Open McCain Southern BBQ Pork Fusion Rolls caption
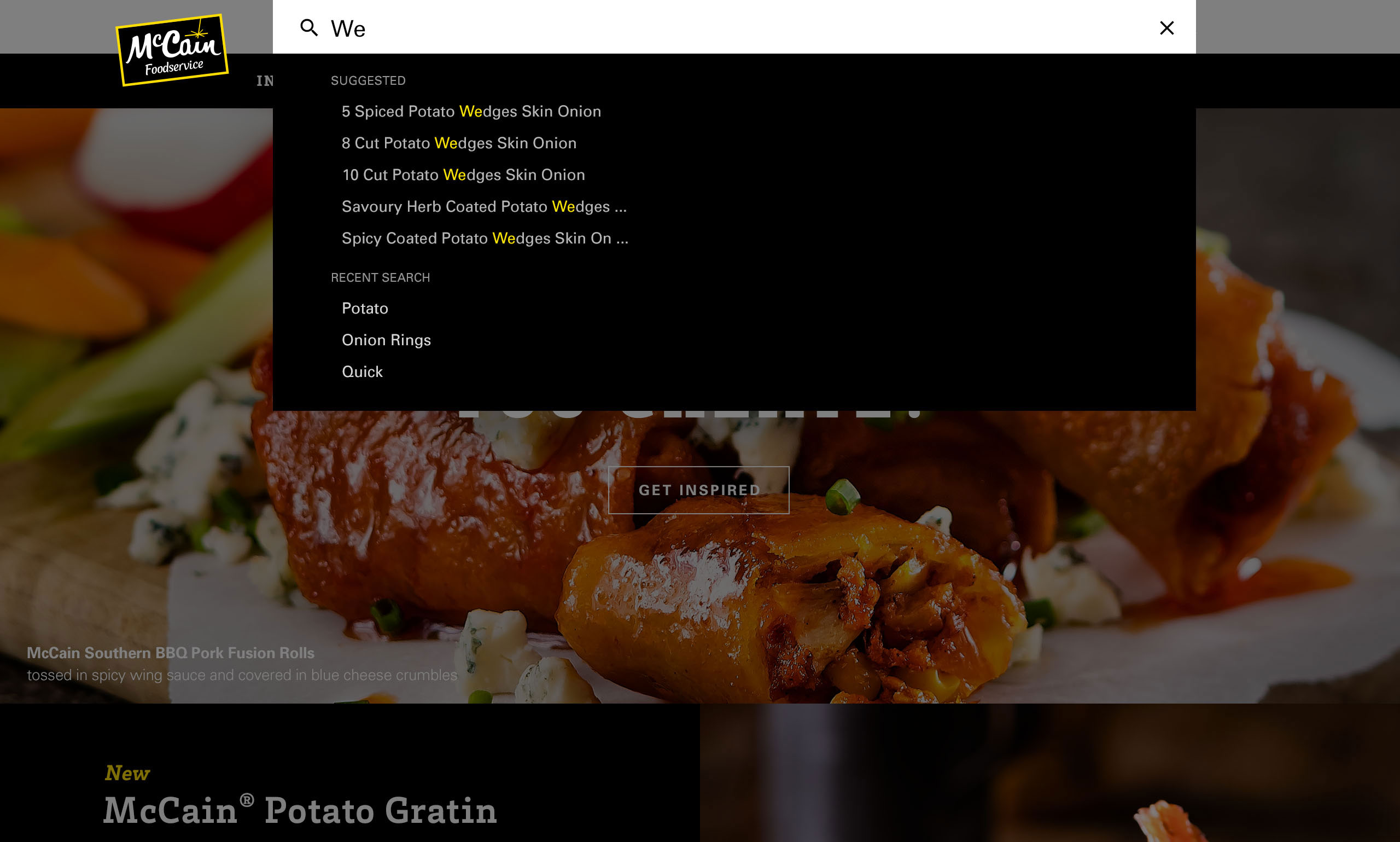1400x842 pixels. [171, 653]
